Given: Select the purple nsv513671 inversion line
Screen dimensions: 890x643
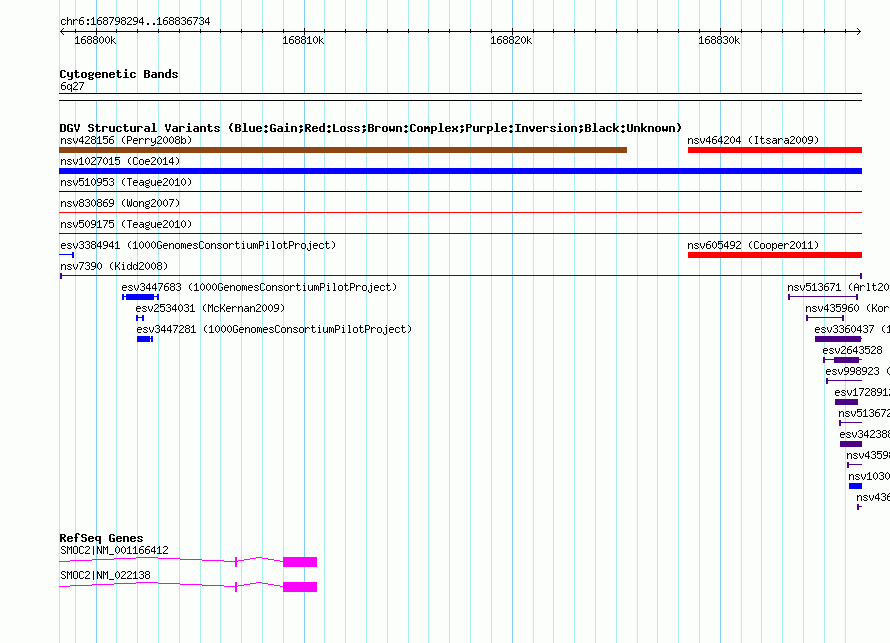Looking at the screenshot, I should tap(823, 297).
